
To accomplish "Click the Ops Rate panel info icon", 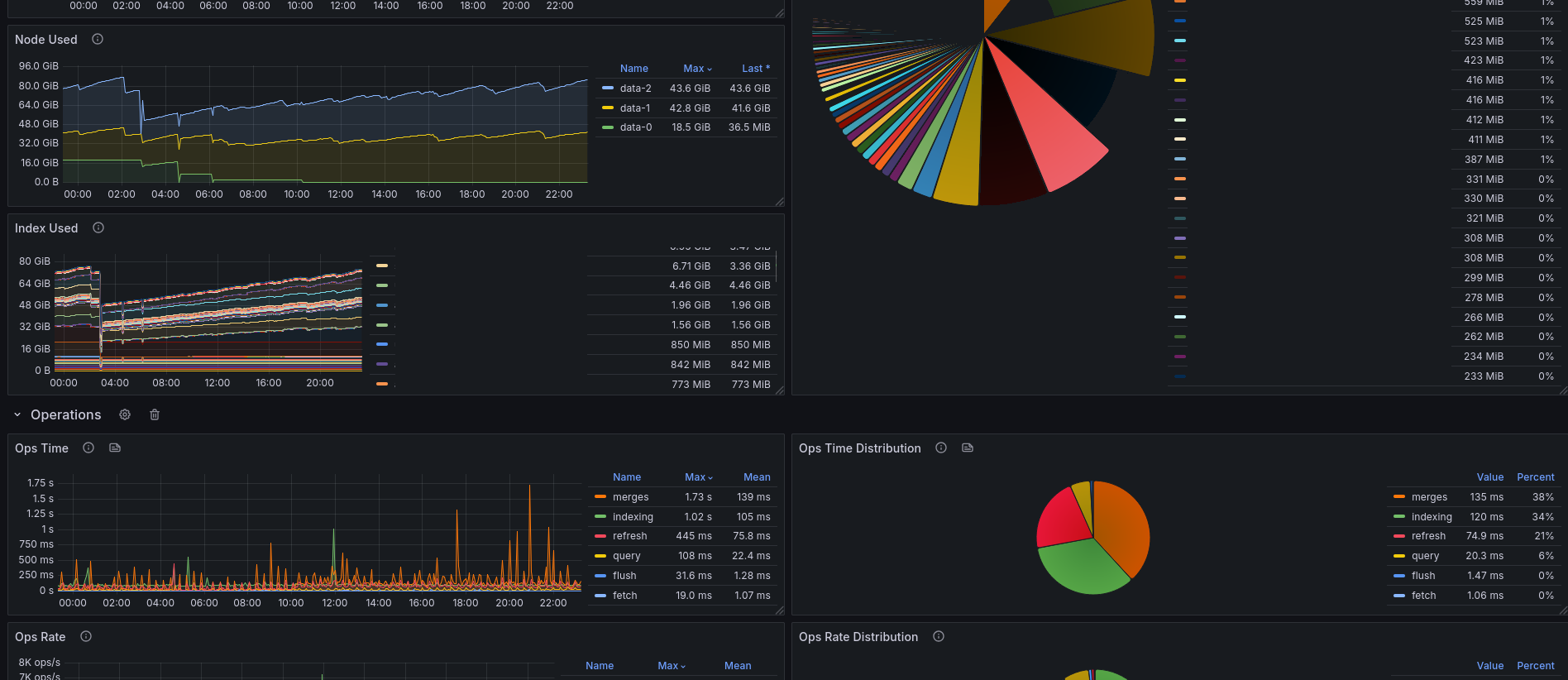I will click(x=86, y=636).
